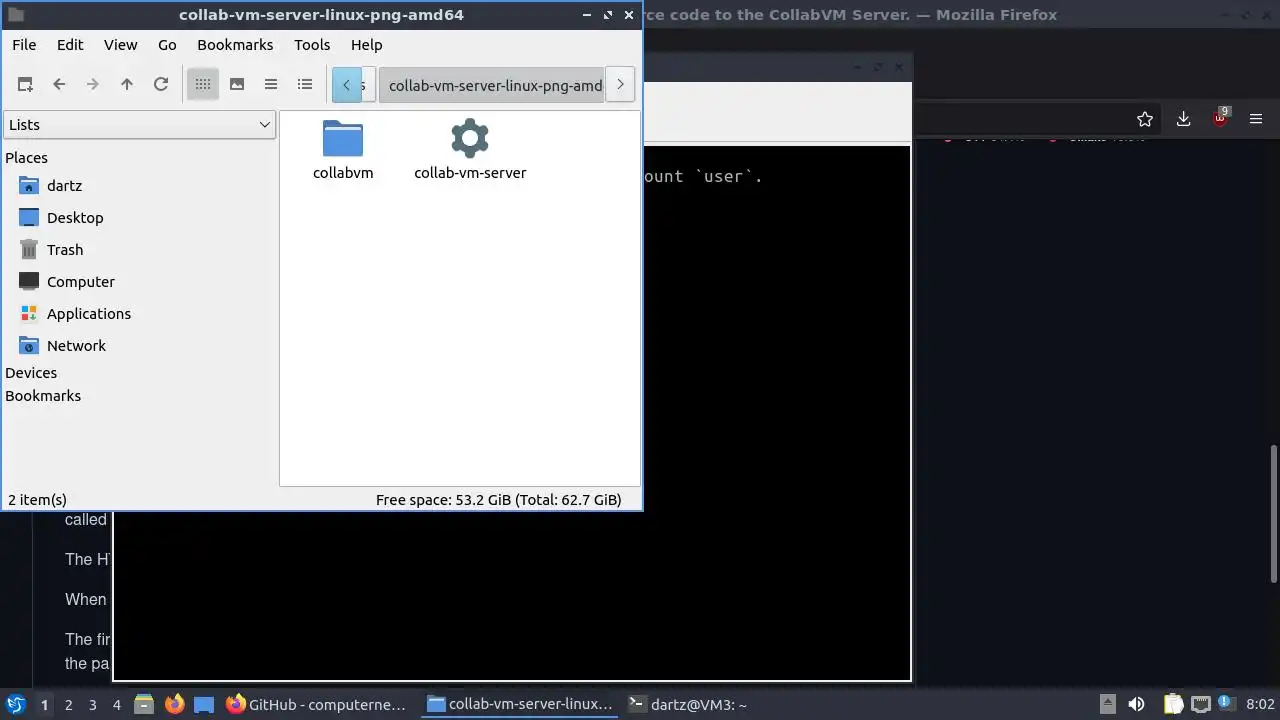This screenshot has width=1280, height=720.
Task: Open the LXQt start menu
Action: (16, 704)
